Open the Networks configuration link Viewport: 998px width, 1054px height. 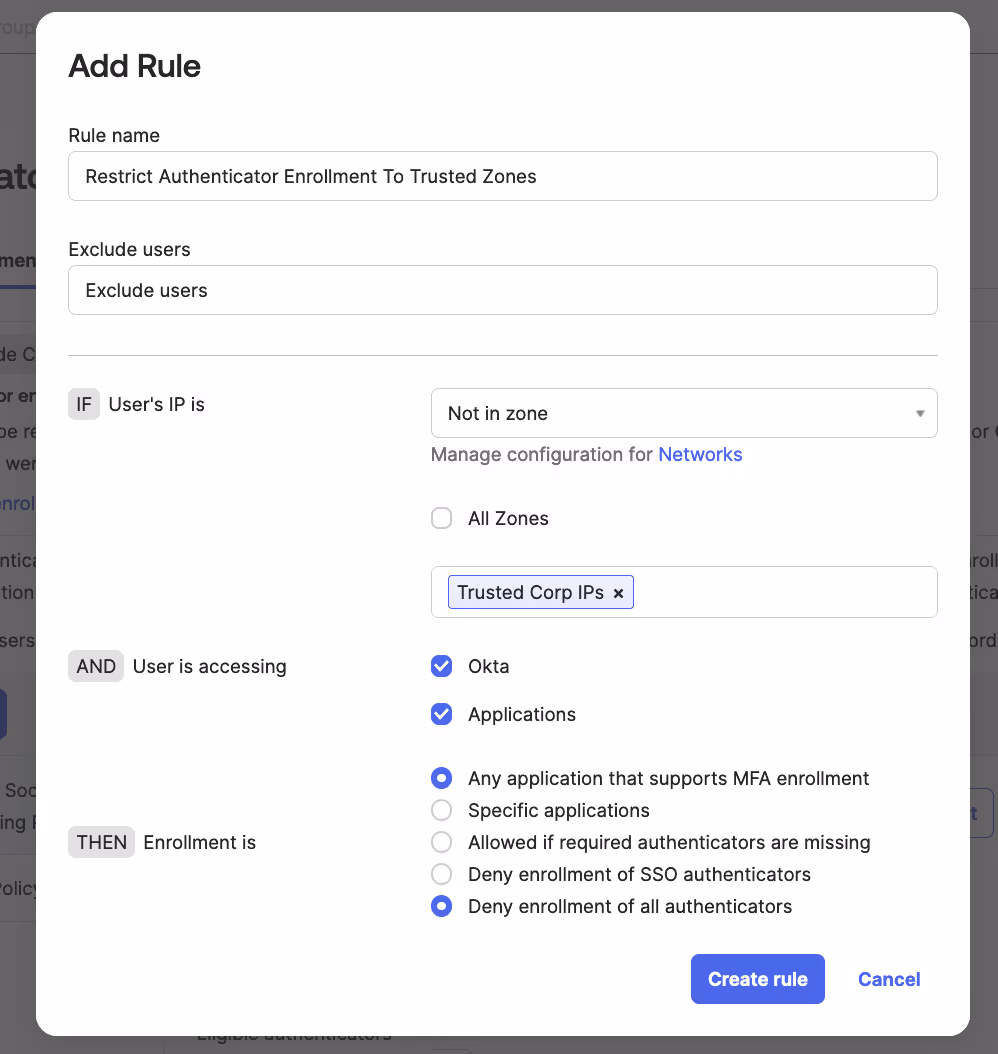tap(700, 454)
